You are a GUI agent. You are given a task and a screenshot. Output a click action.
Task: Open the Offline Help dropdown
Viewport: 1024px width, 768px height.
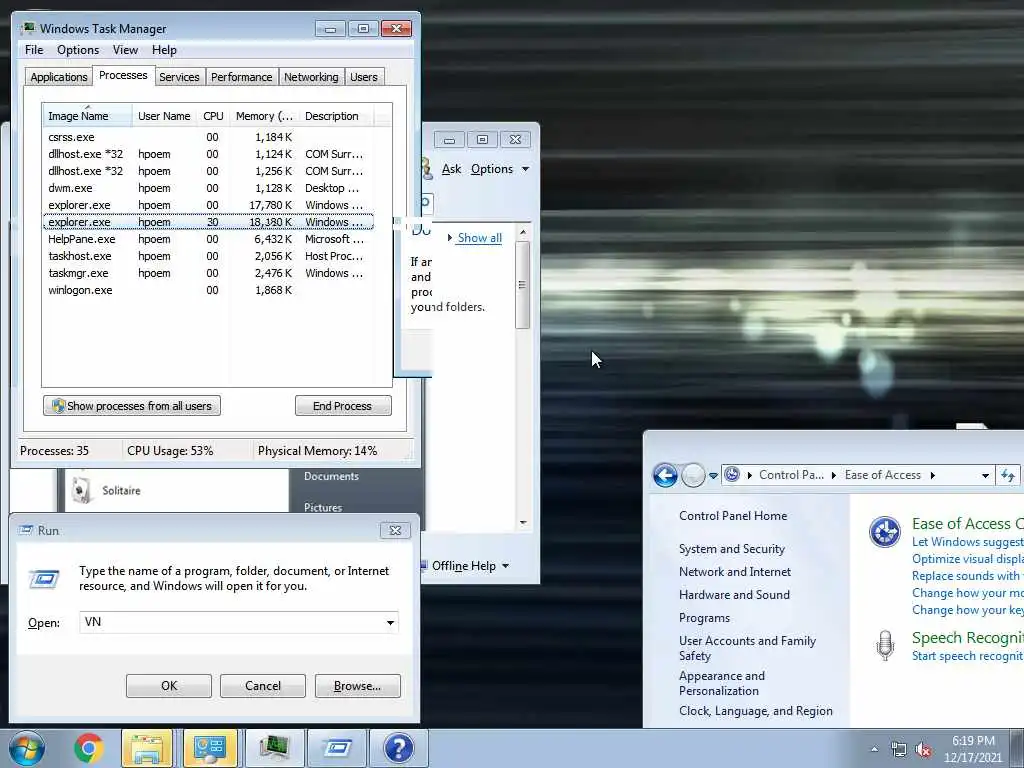pos(469,566)
